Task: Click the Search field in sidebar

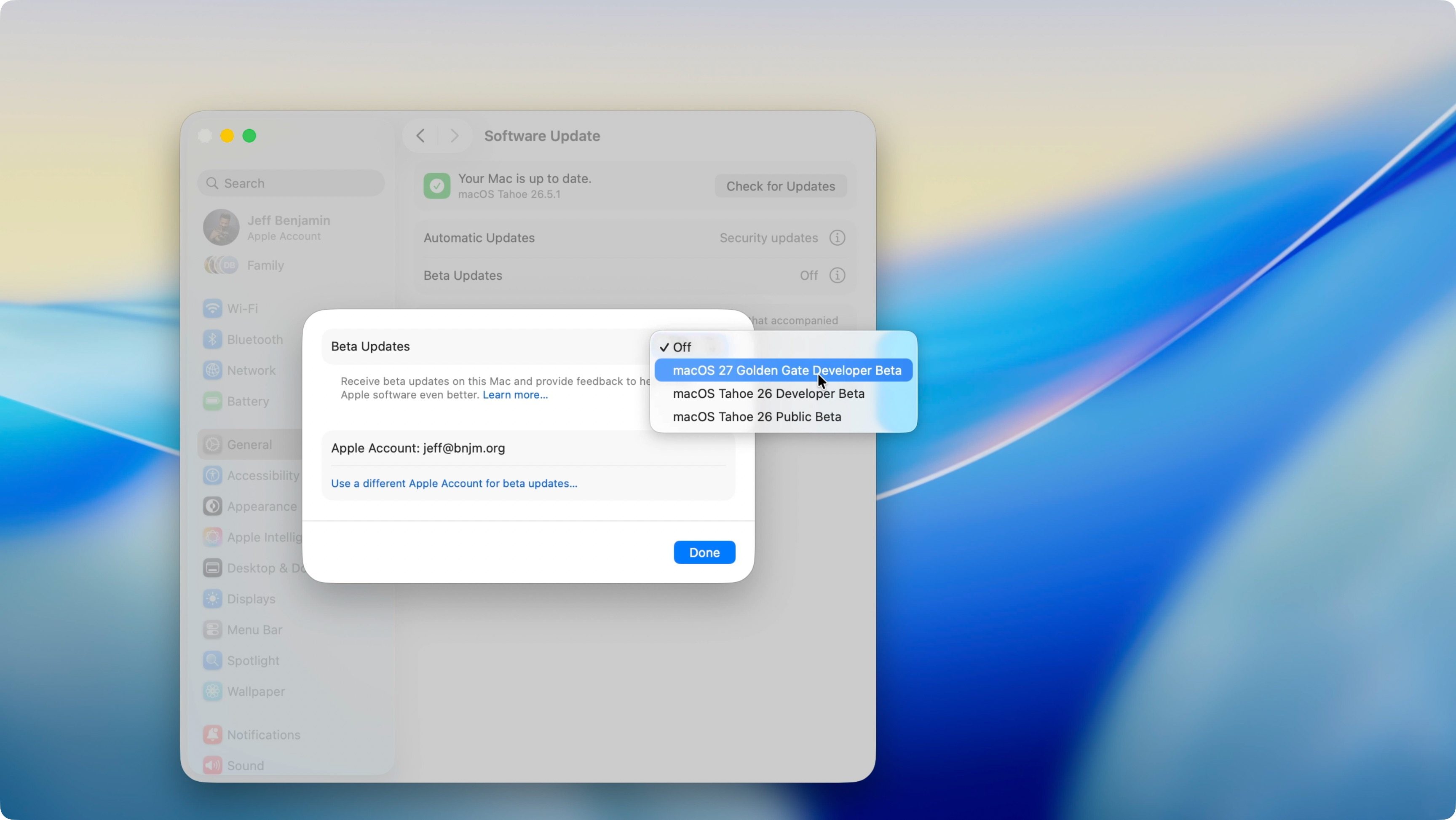Action: pyautogui.click(x=291, y=183)
